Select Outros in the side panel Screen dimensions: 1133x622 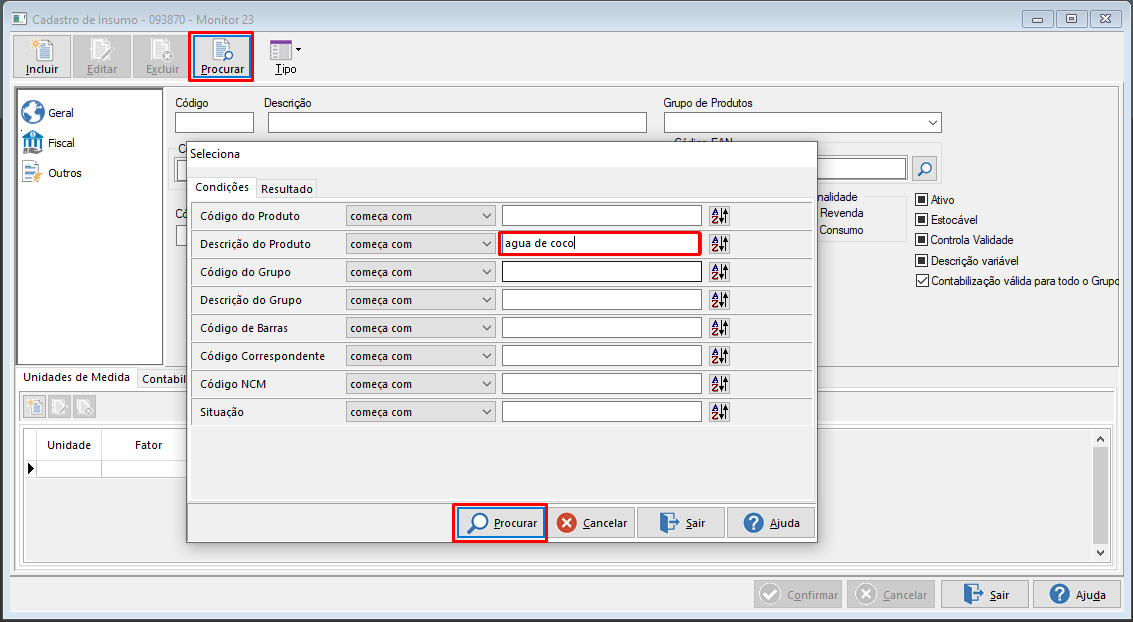tap(51, 173)
